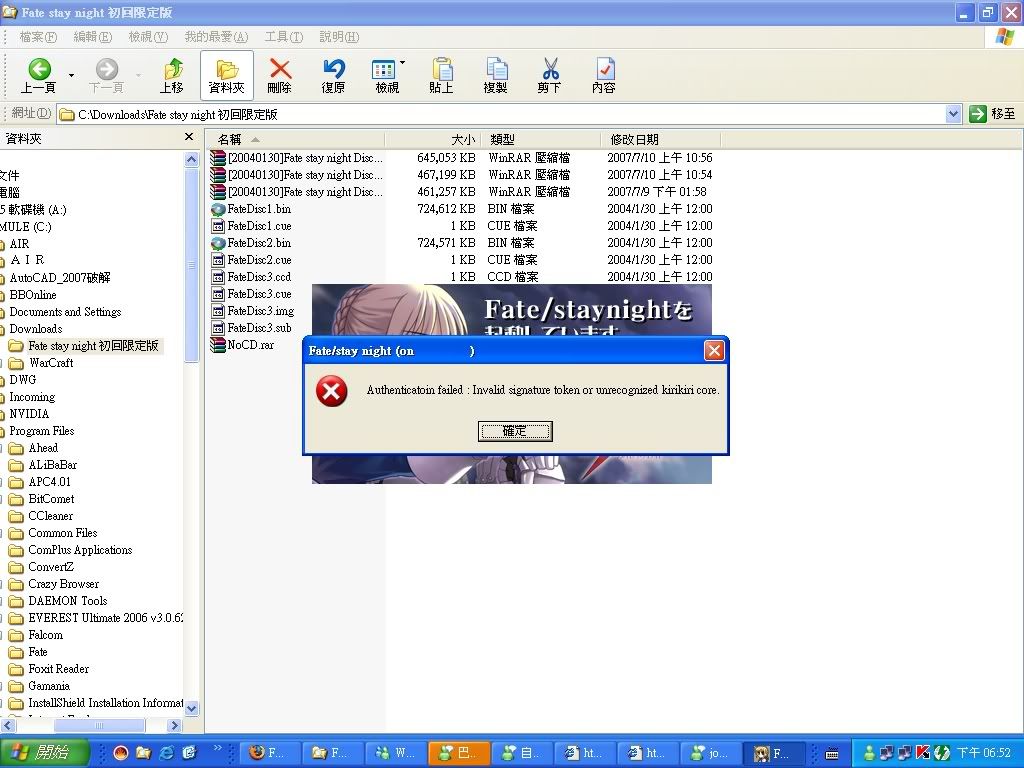Select the DAEMON Tools folder in tree
The width and height of the screenshot is (1024, 768).
click(x=67, y=601)
